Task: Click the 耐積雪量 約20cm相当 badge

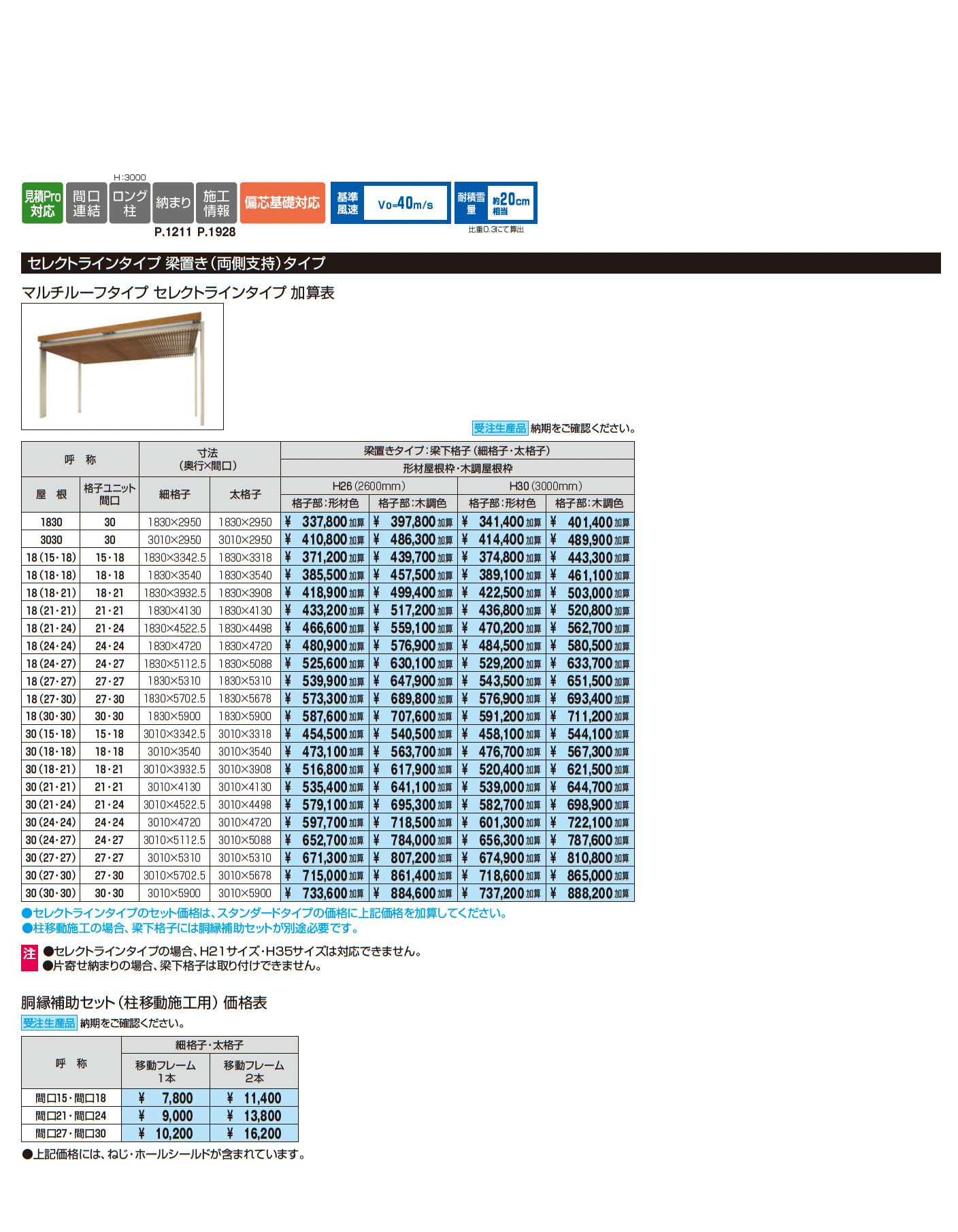Action: pos(495,203)
